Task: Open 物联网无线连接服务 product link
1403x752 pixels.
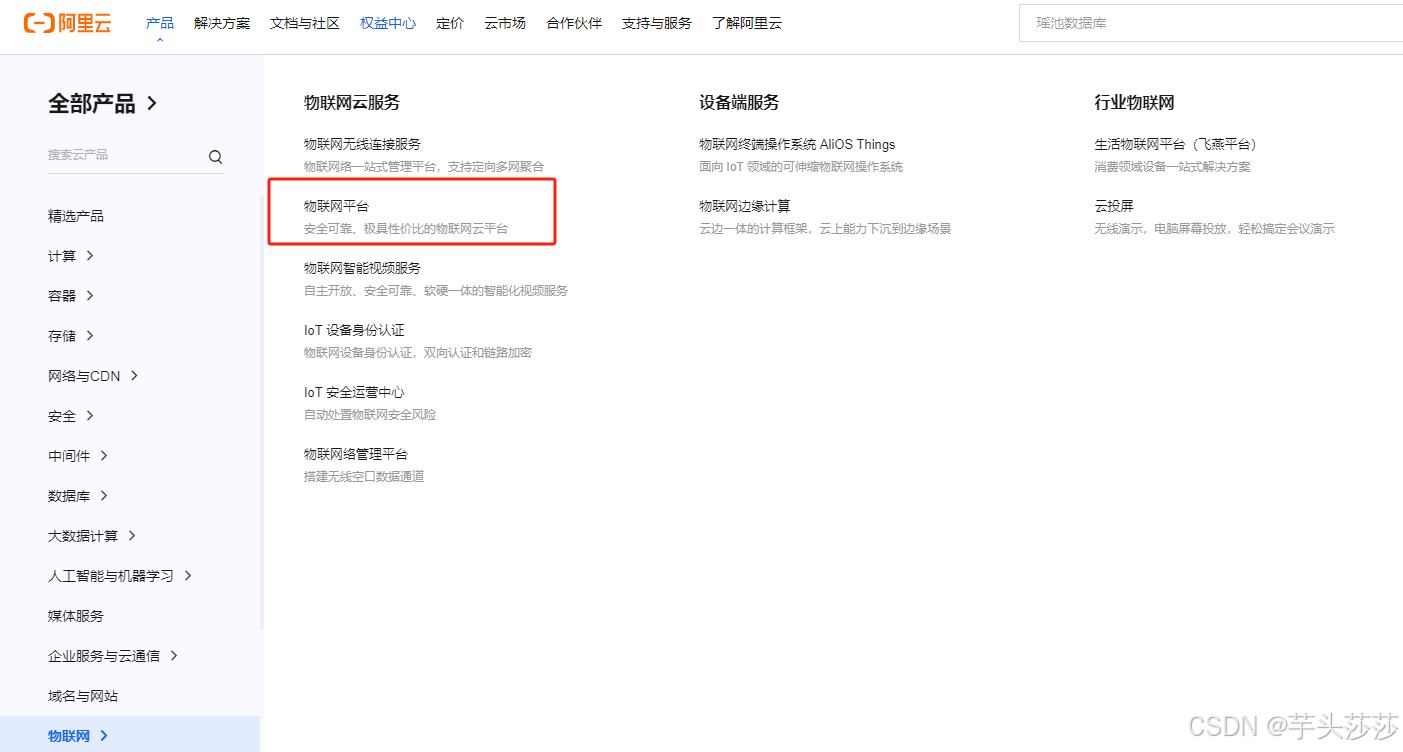Action: pos(362,144)
